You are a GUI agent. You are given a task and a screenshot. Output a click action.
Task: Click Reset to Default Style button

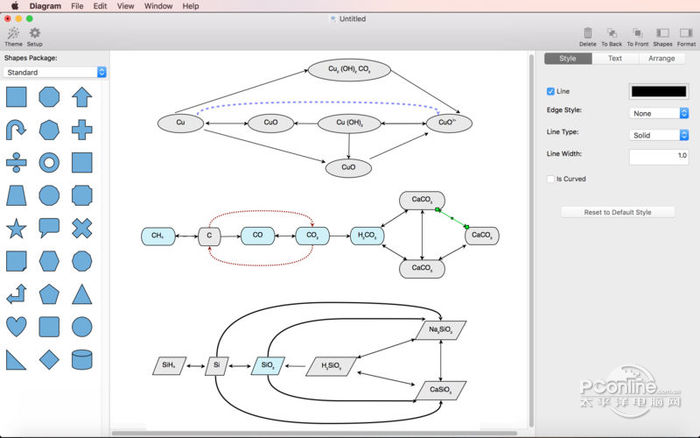click(617, 212)
